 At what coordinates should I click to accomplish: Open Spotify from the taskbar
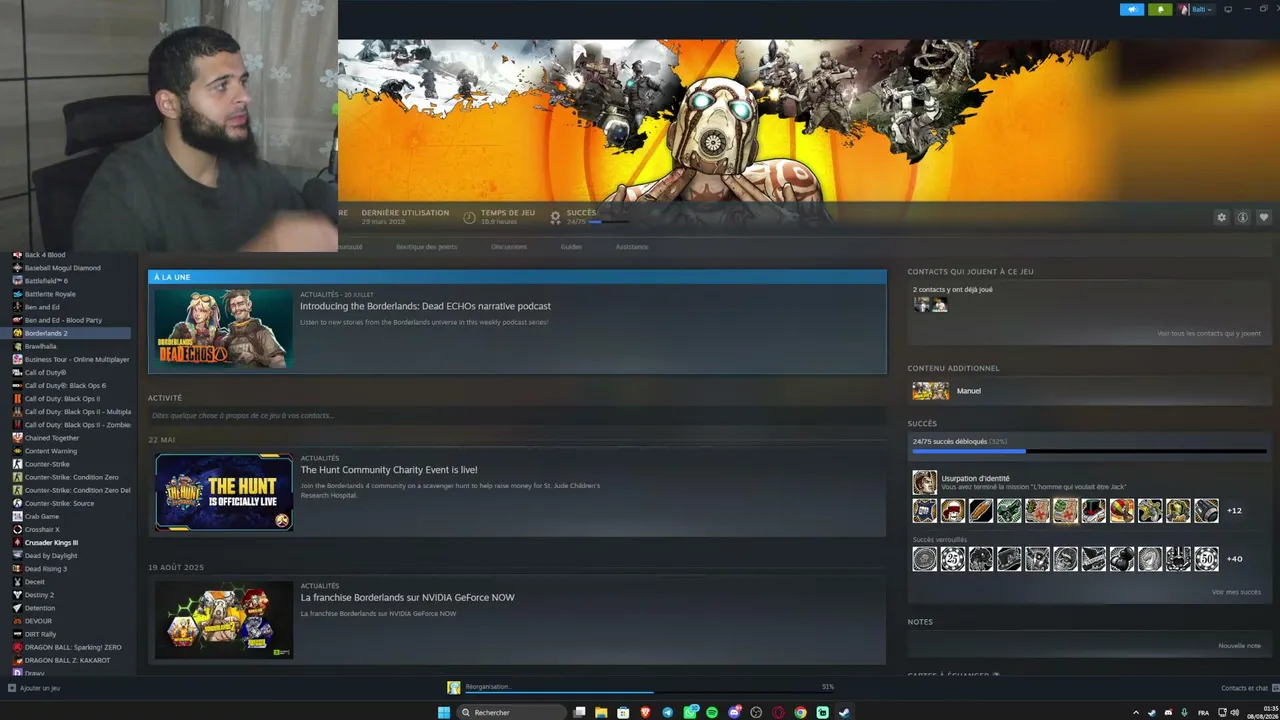[712, 713]
